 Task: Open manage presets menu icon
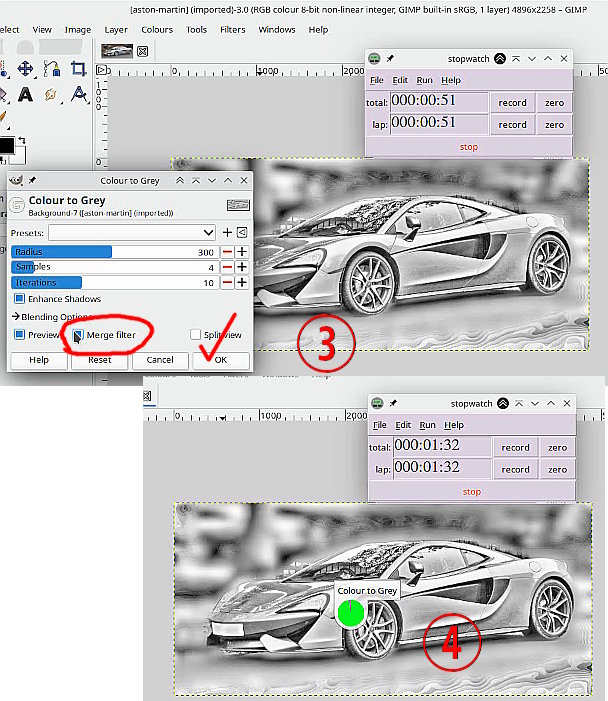pyautogui.click(x=242, y=232)
